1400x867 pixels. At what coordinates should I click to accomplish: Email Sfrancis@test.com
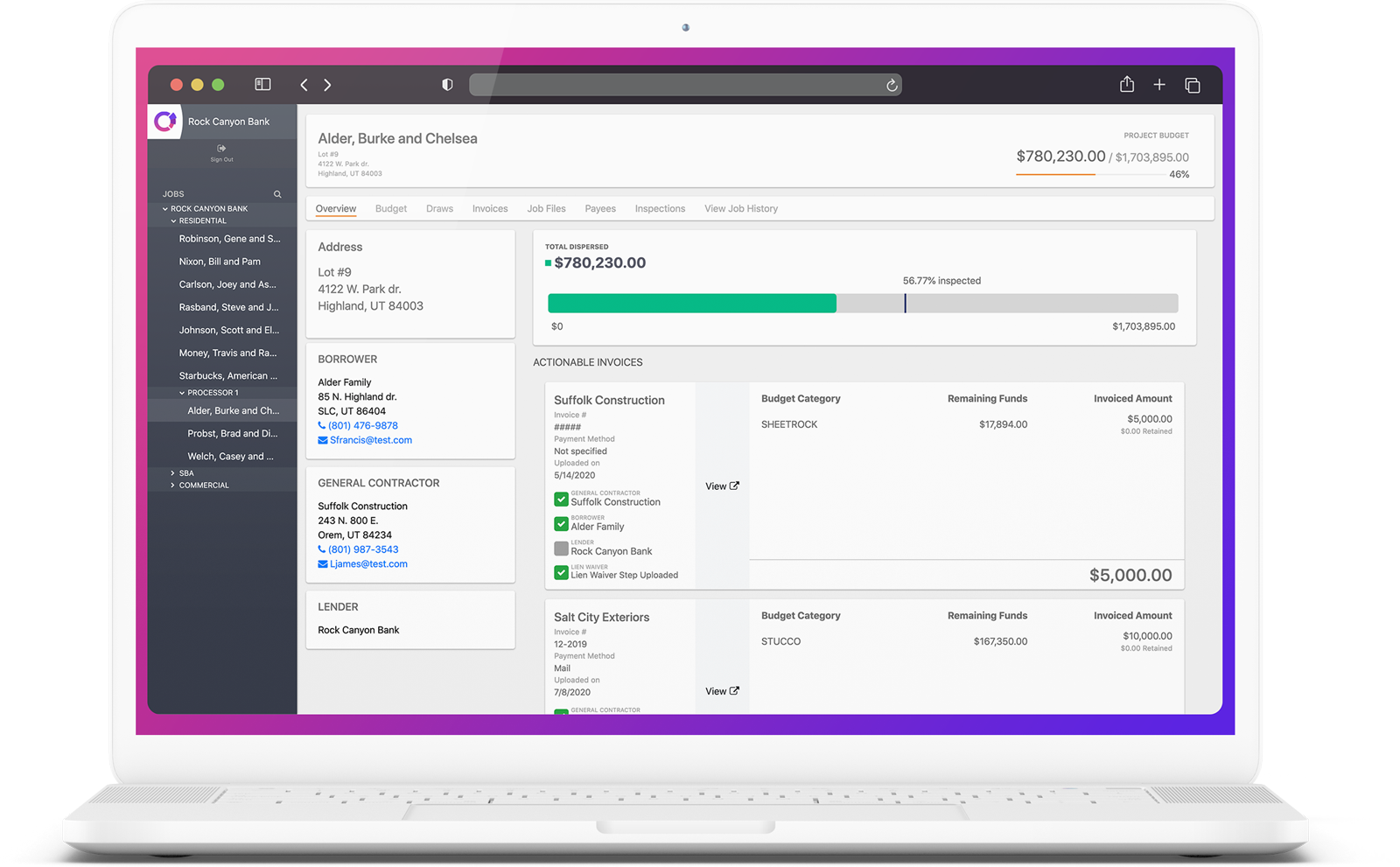371,440
